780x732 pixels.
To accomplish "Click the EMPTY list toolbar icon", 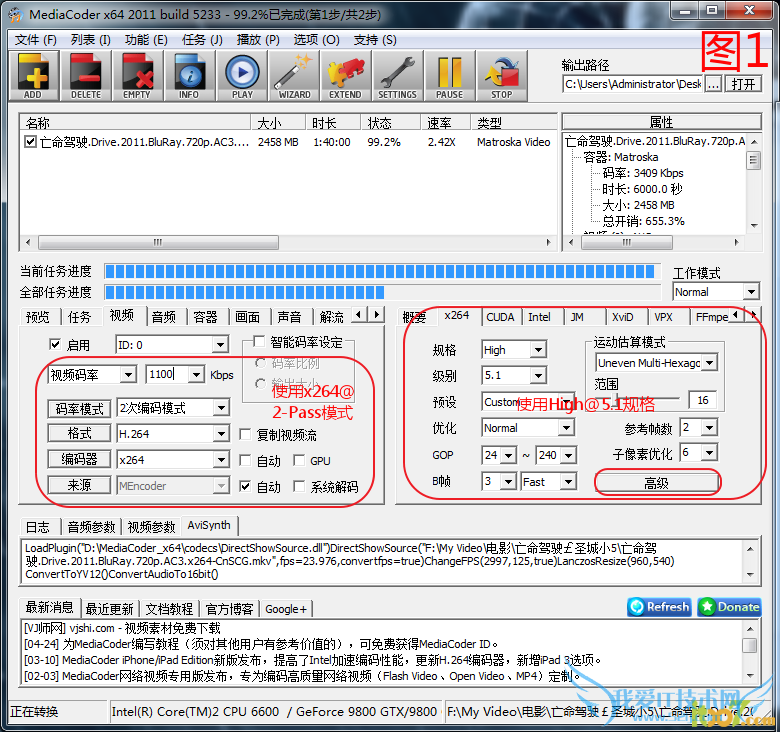I will point(137,75).
